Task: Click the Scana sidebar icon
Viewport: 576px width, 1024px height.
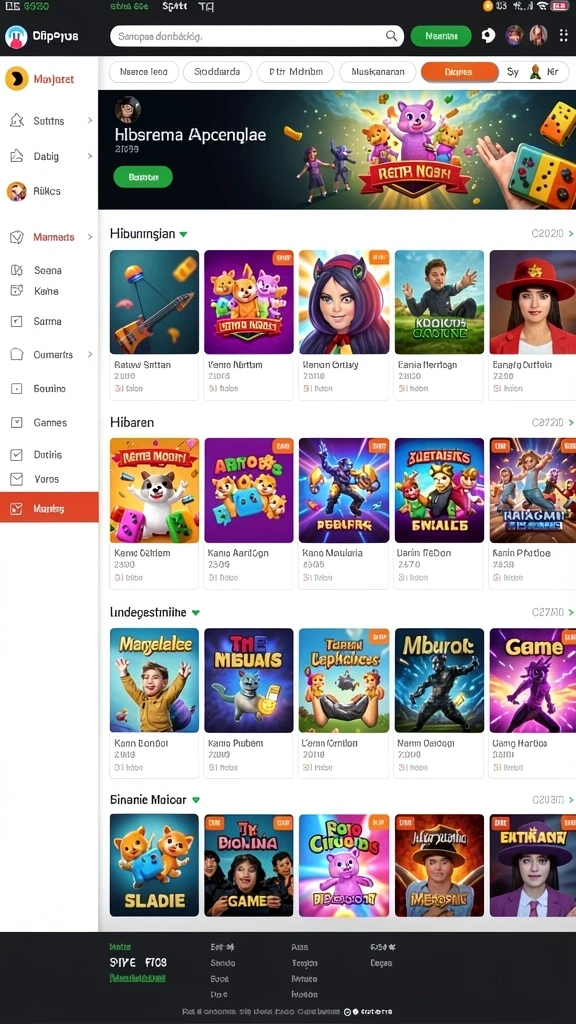Action: [x=16, y=270]
